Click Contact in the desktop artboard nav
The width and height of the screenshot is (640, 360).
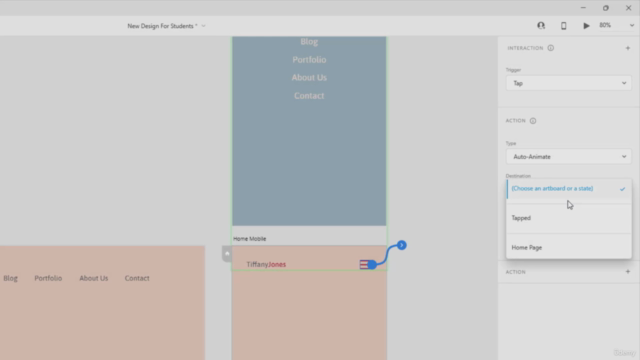[137, 278]
